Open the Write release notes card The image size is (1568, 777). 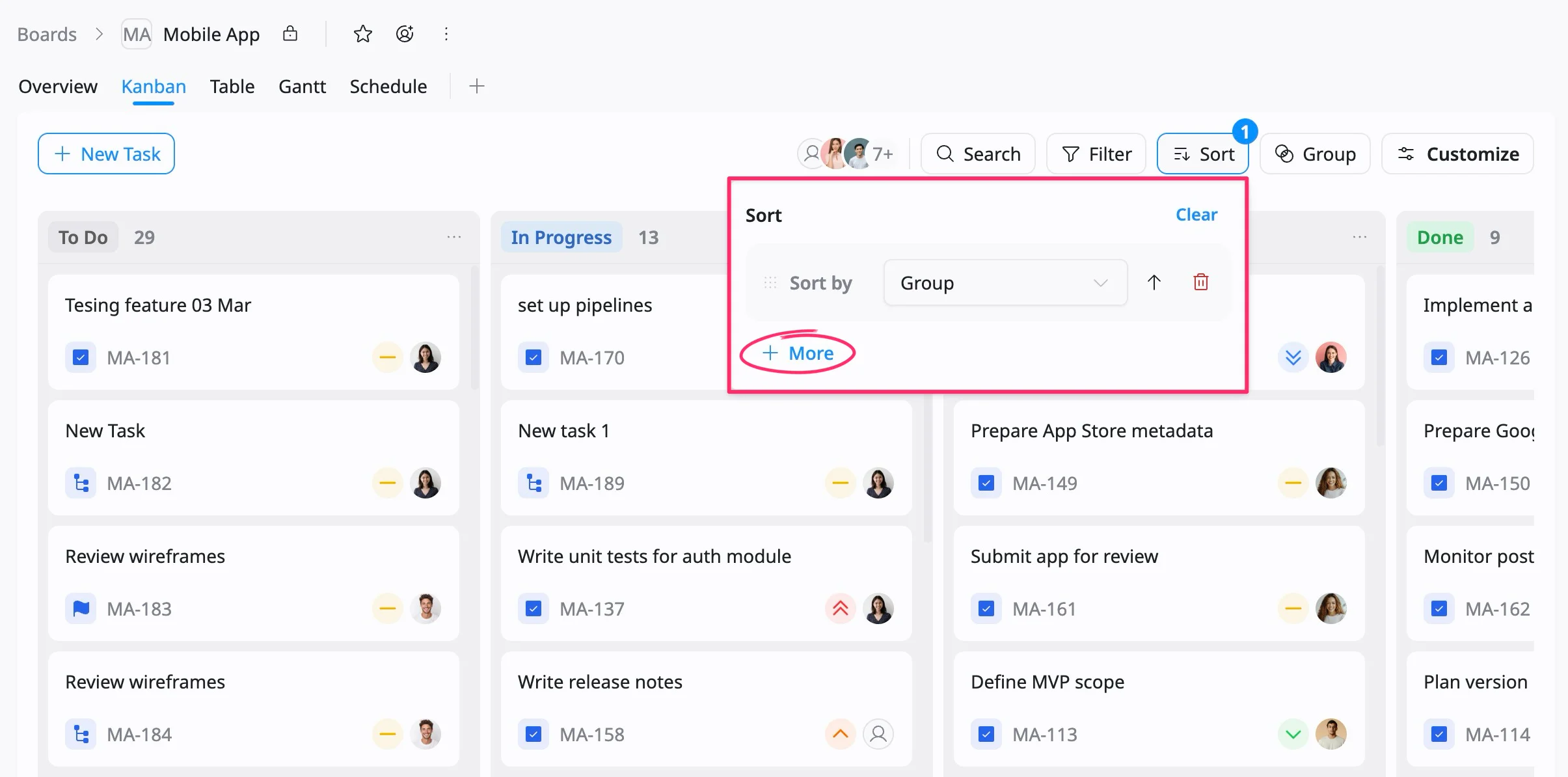pos(707,709)
